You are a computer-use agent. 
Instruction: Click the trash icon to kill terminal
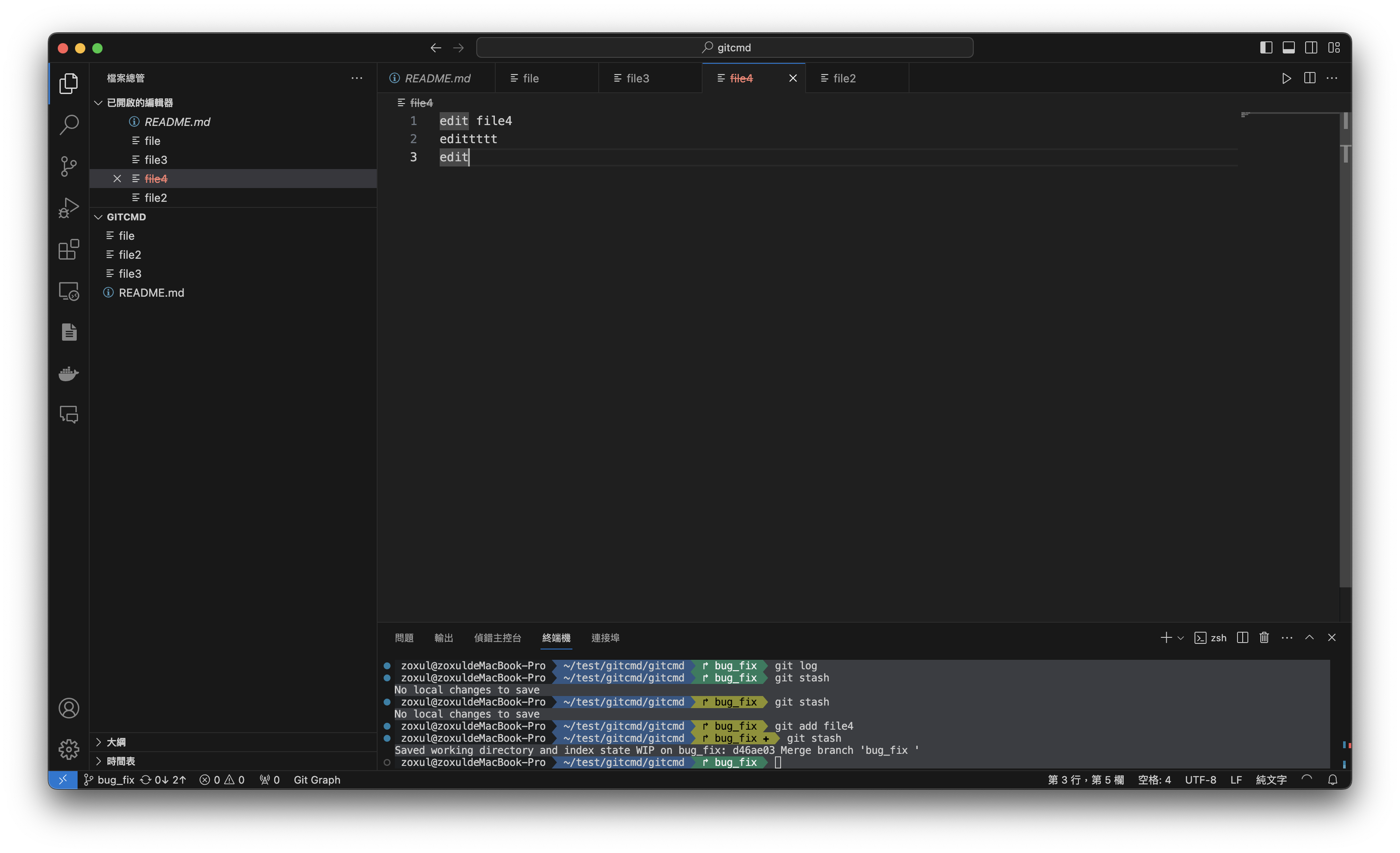coord(1264,638)
